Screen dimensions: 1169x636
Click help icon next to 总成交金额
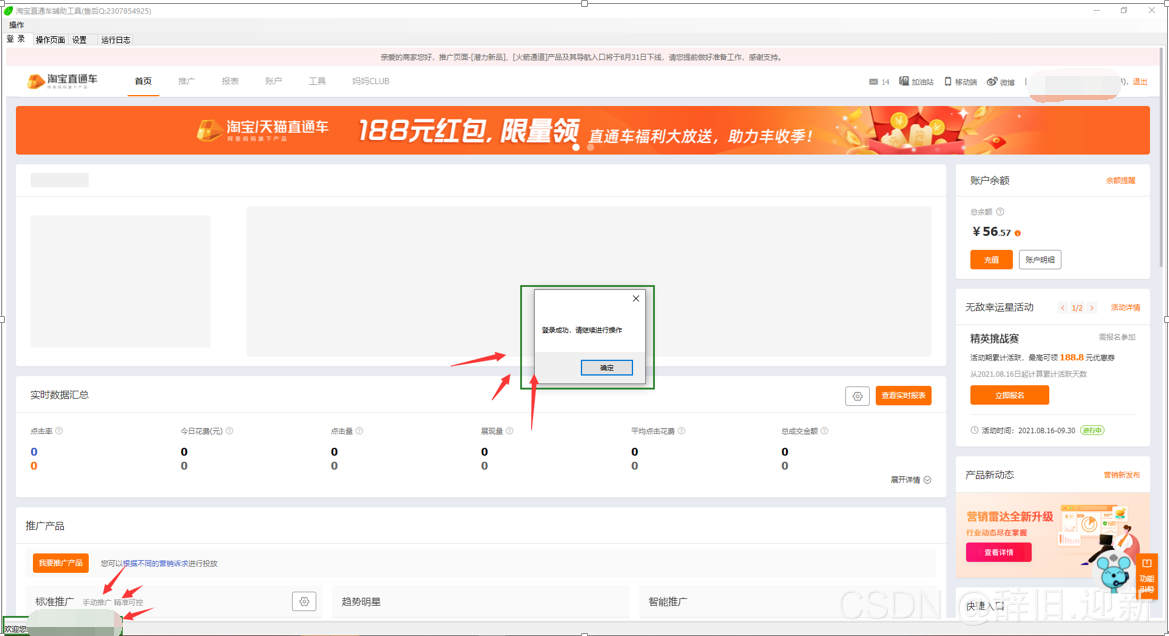coord(824,431)
